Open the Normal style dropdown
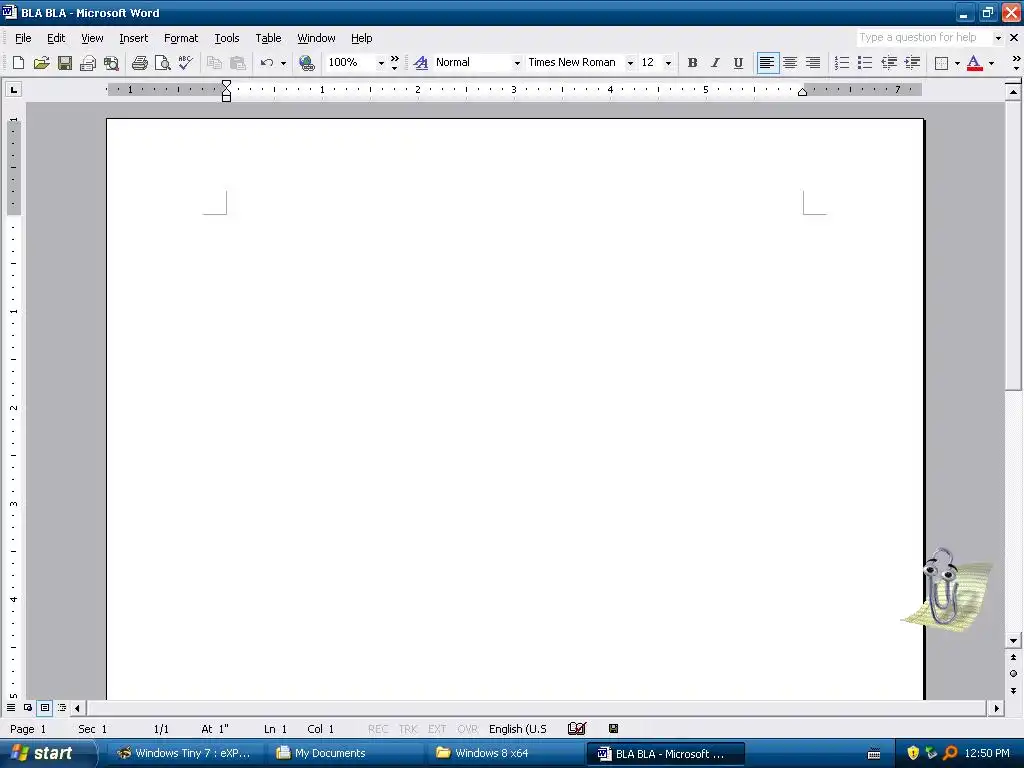Image resolution: width=1024 pixels, height=768 pixels. pos(517,63)
